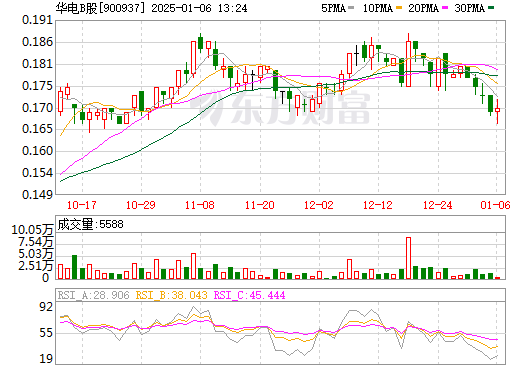This screenshot has width=520, height=365.
Task: Select the 11-08 date label
Action: 200,205
